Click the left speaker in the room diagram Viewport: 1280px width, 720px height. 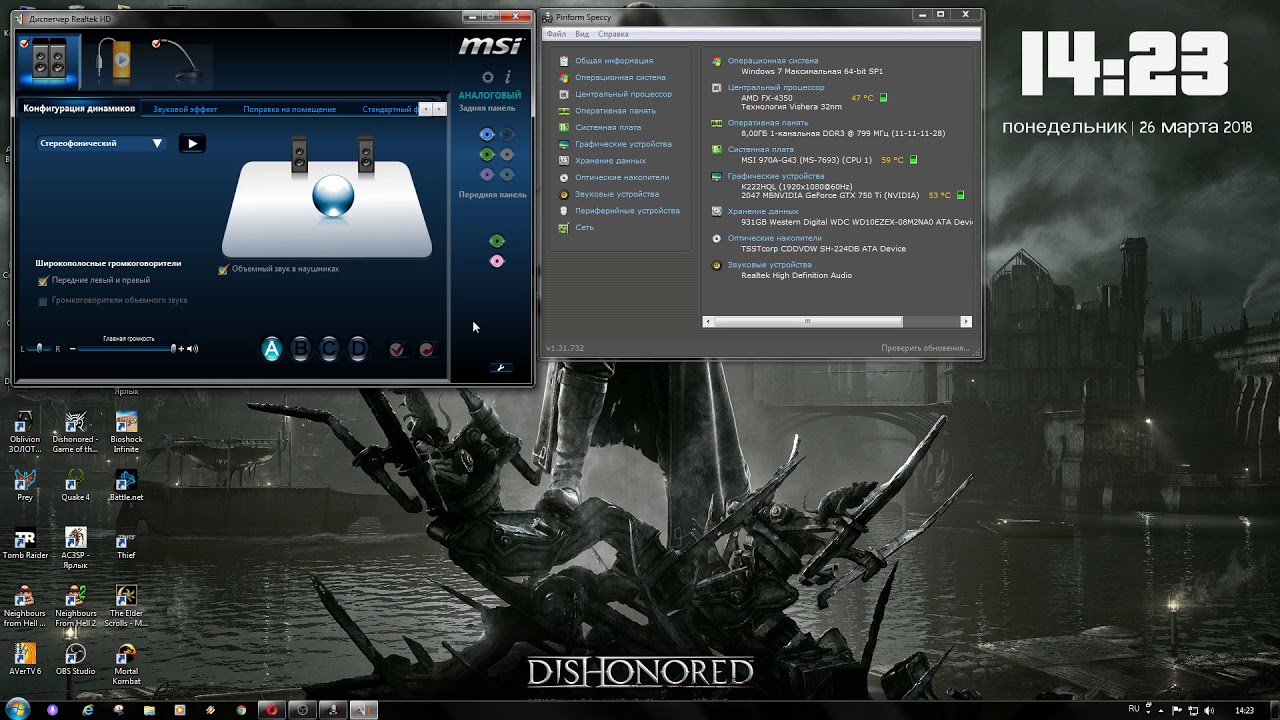300,157
